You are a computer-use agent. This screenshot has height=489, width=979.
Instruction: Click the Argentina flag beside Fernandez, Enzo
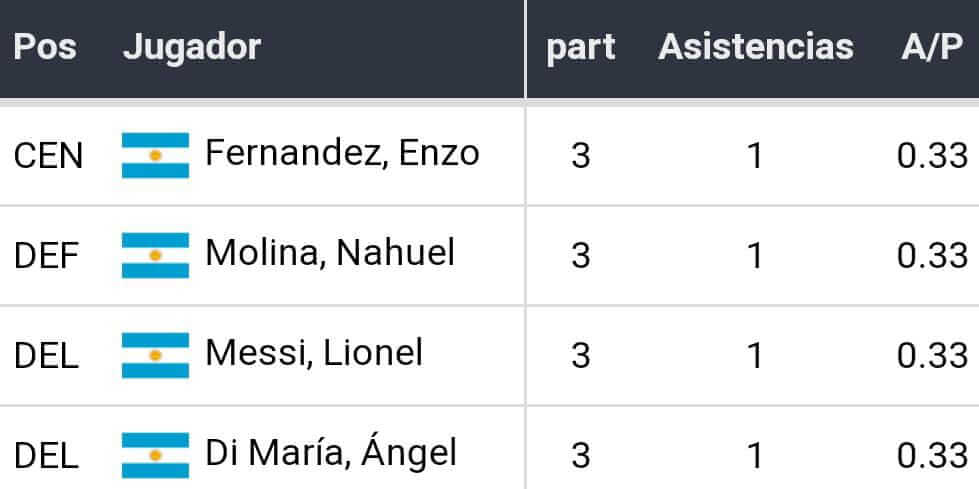pyautogui.click(x=155, y=155)
